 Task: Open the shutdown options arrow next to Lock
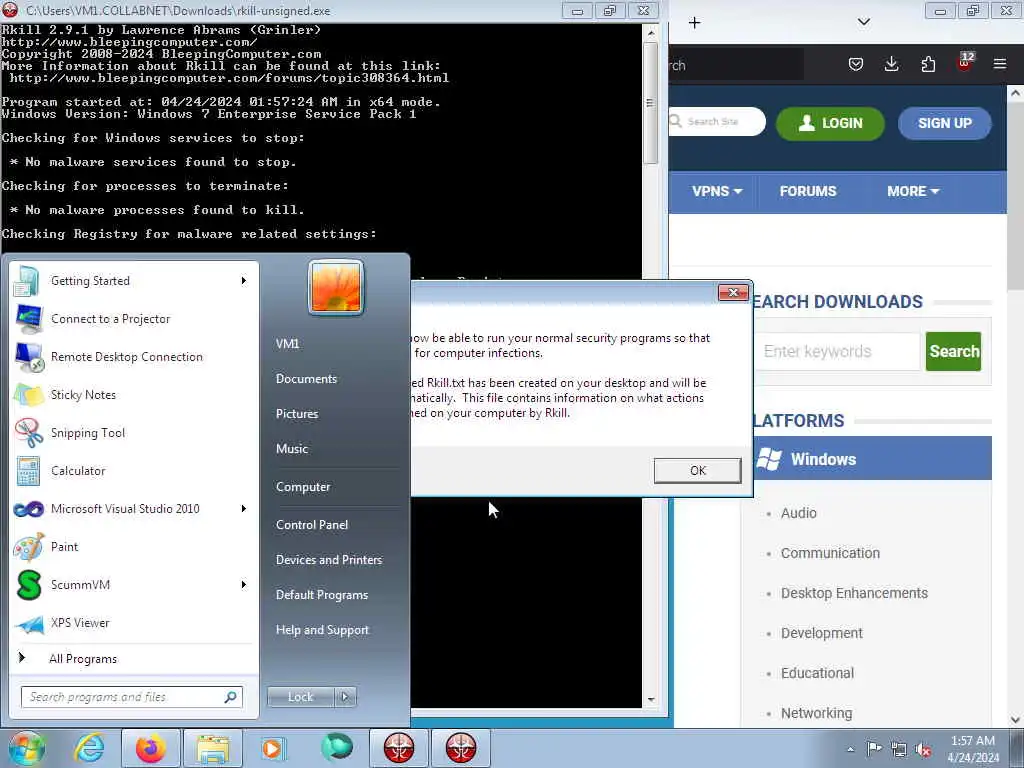coord(345,697)
